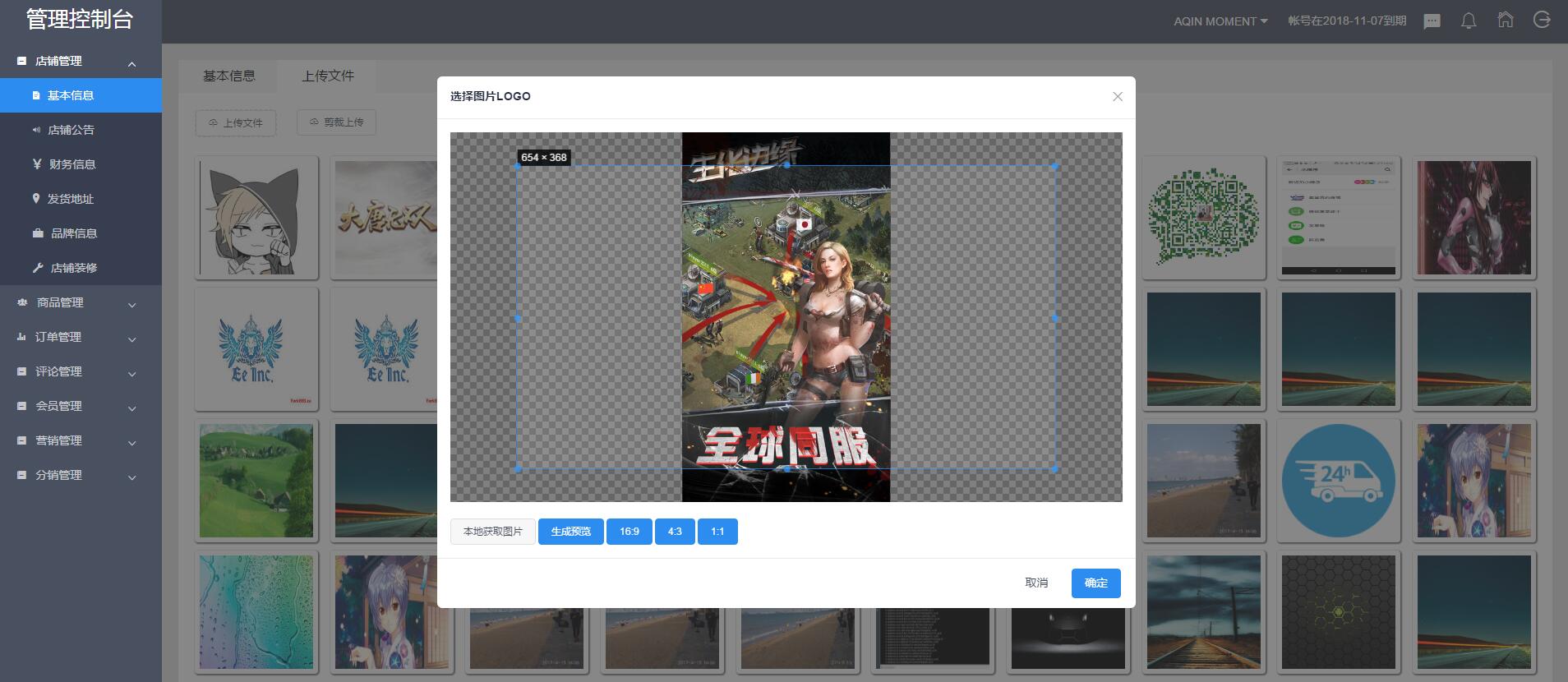Expand the 营销管理 menu section
Viewport: 1568px width, 682px height.
(x=81, y=440)
